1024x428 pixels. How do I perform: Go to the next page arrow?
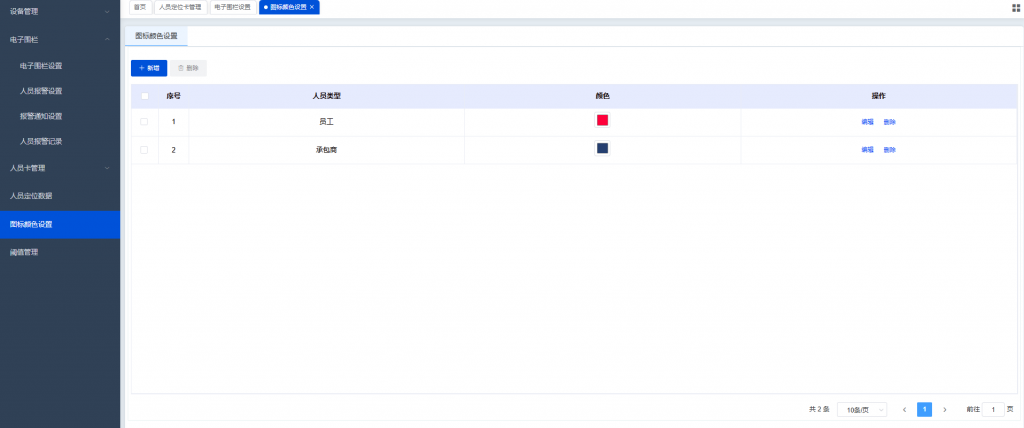[945, 409]
